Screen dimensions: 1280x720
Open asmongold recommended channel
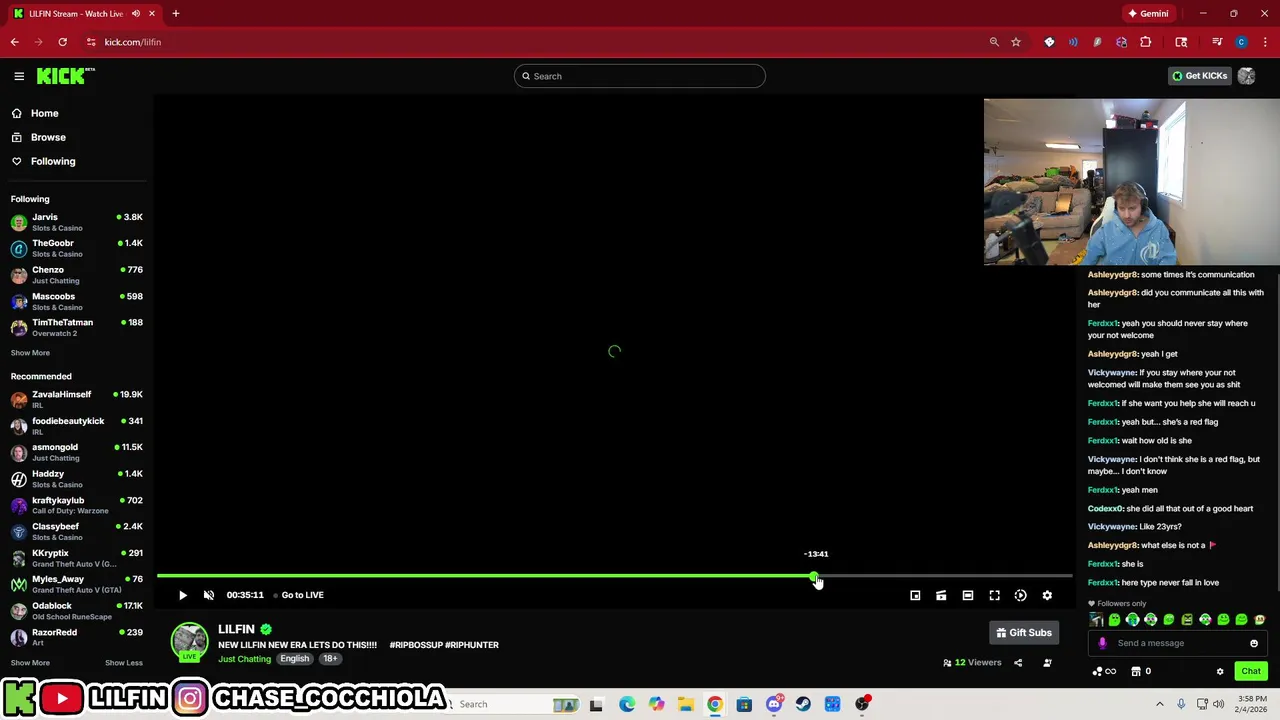76,452
